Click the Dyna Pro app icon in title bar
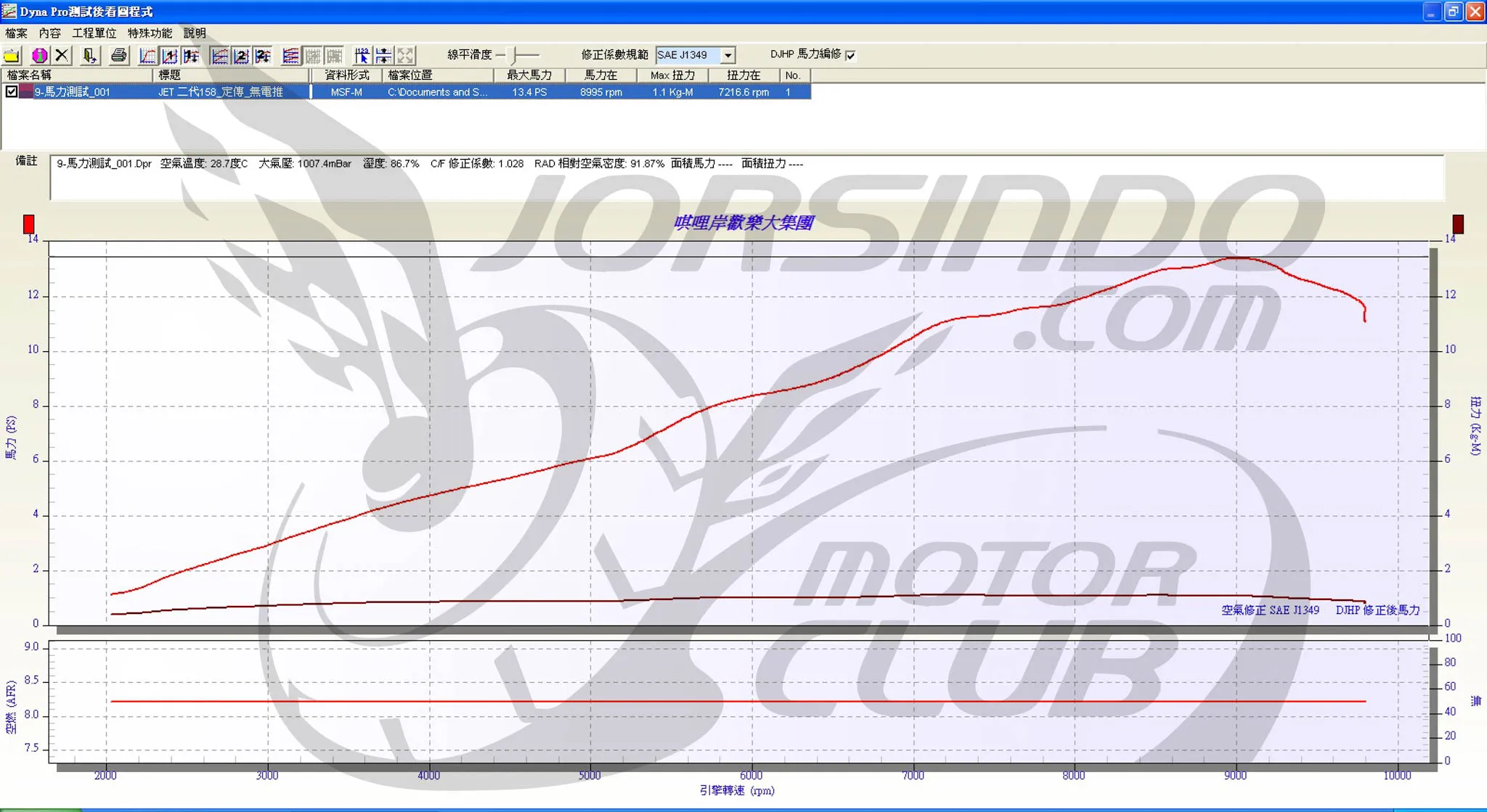The height and width of the screenshot is (812, 1487). click(9, 11)
